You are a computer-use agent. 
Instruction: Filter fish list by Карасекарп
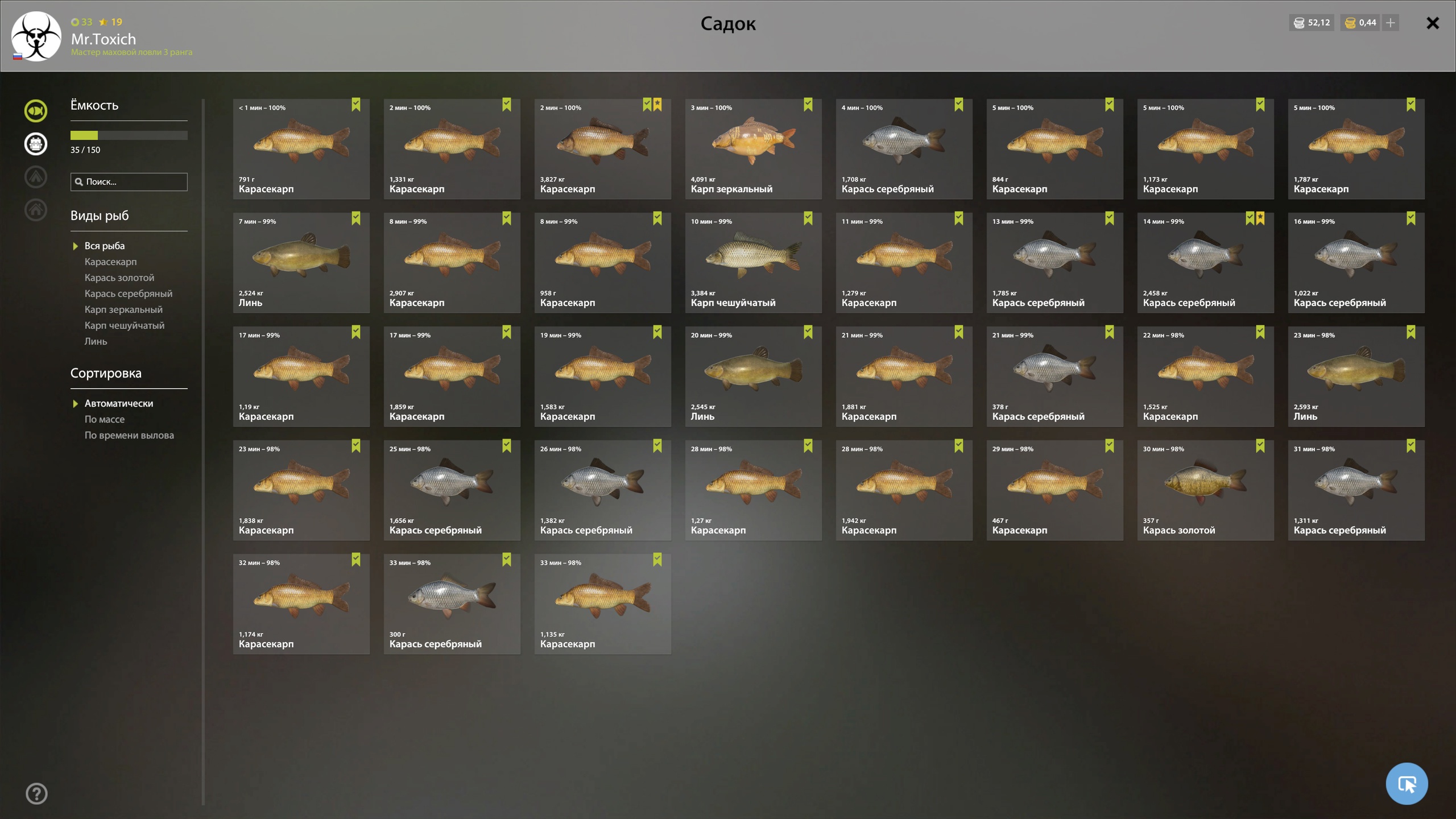[110, 262]
